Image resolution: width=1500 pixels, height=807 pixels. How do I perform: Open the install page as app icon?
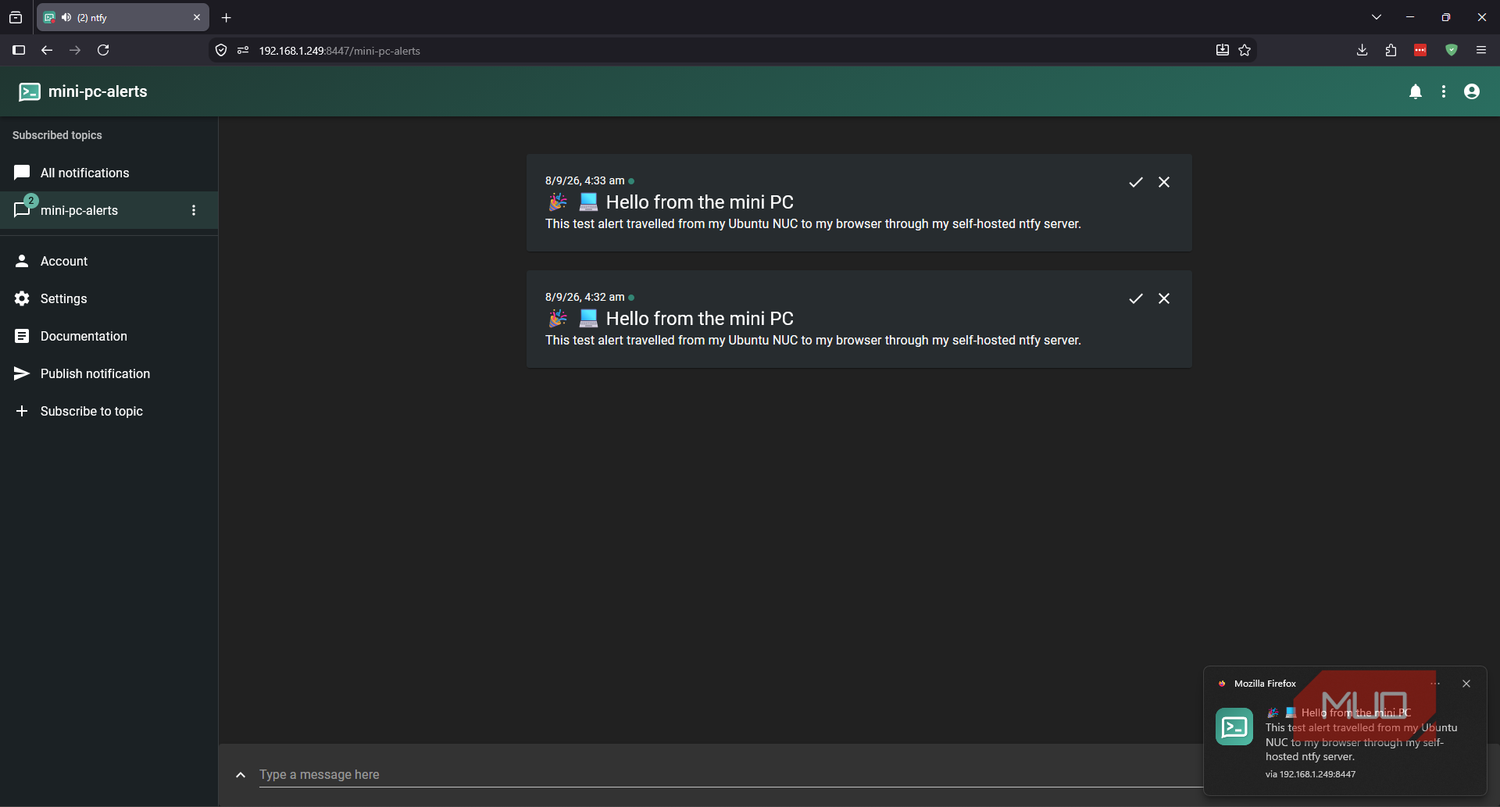pos(1222,50)
